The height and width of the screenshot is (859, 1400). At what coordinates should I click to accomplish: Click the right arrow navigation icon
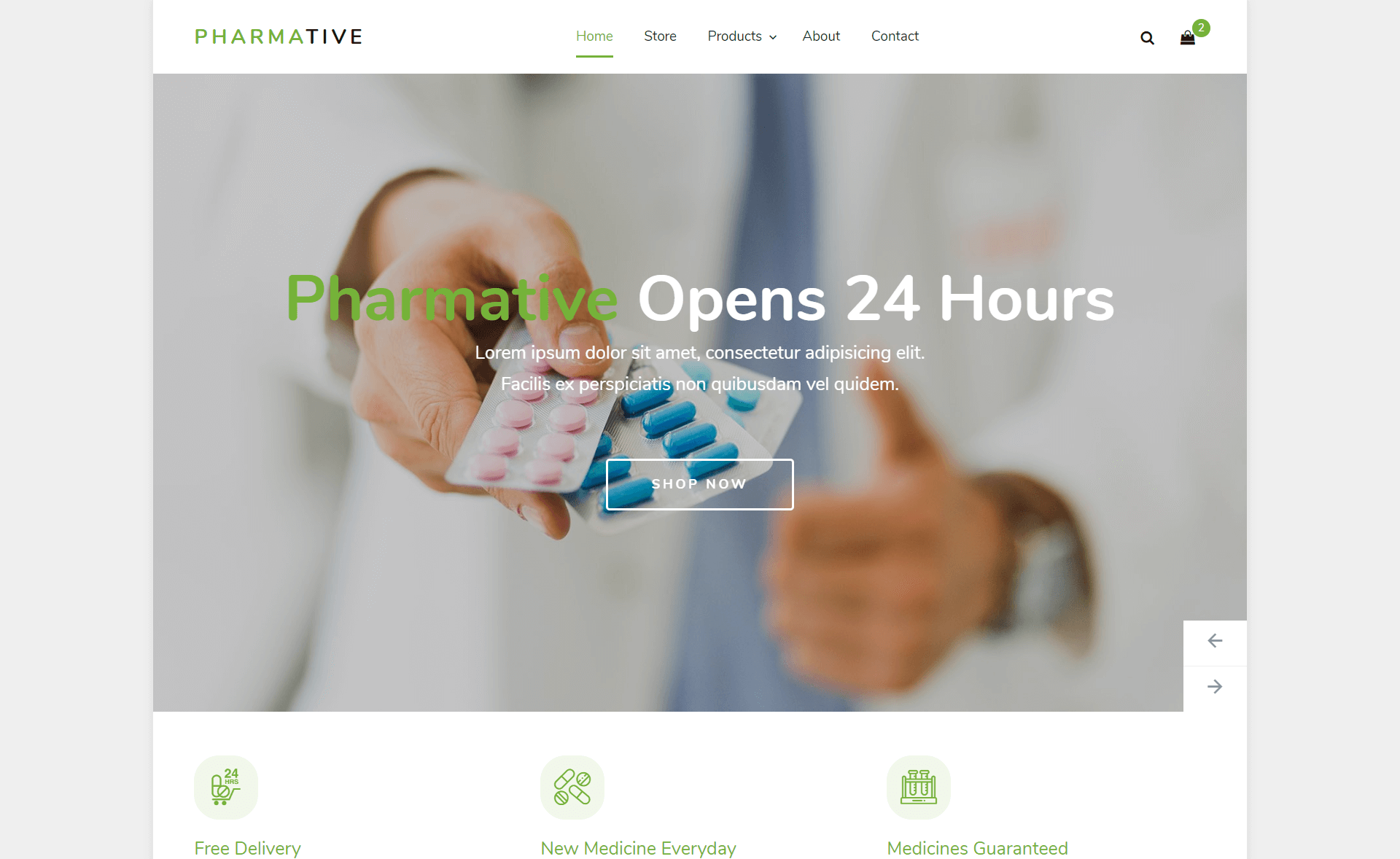1216,687
